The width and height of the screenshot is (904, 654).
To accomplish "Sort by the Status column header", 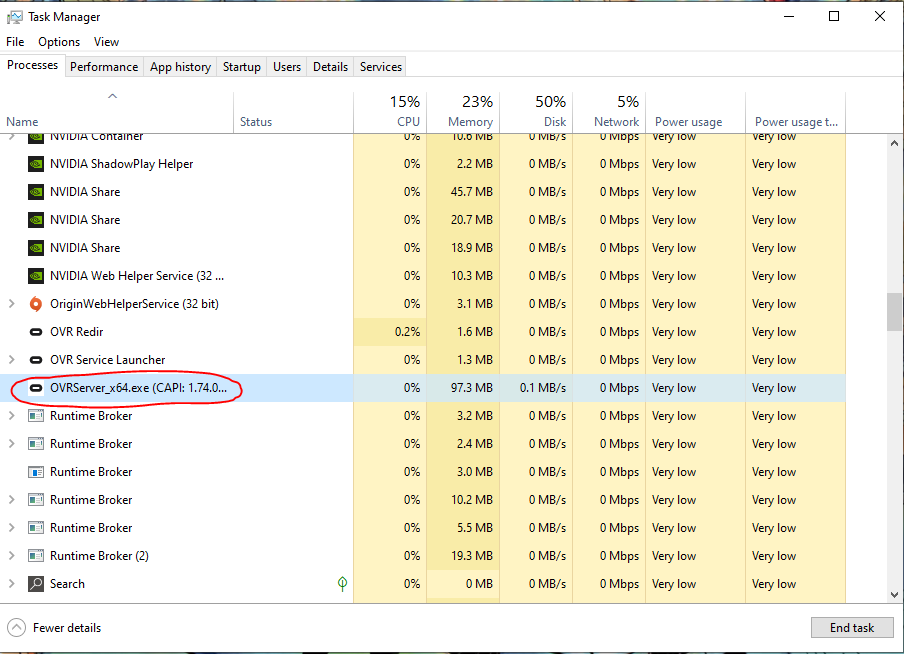I will click(x=293, y=112).
